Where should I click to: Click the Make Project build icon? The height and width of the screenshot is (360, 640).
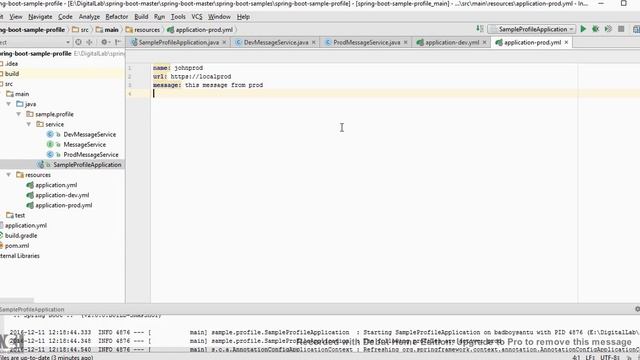[x=480, y=29]
